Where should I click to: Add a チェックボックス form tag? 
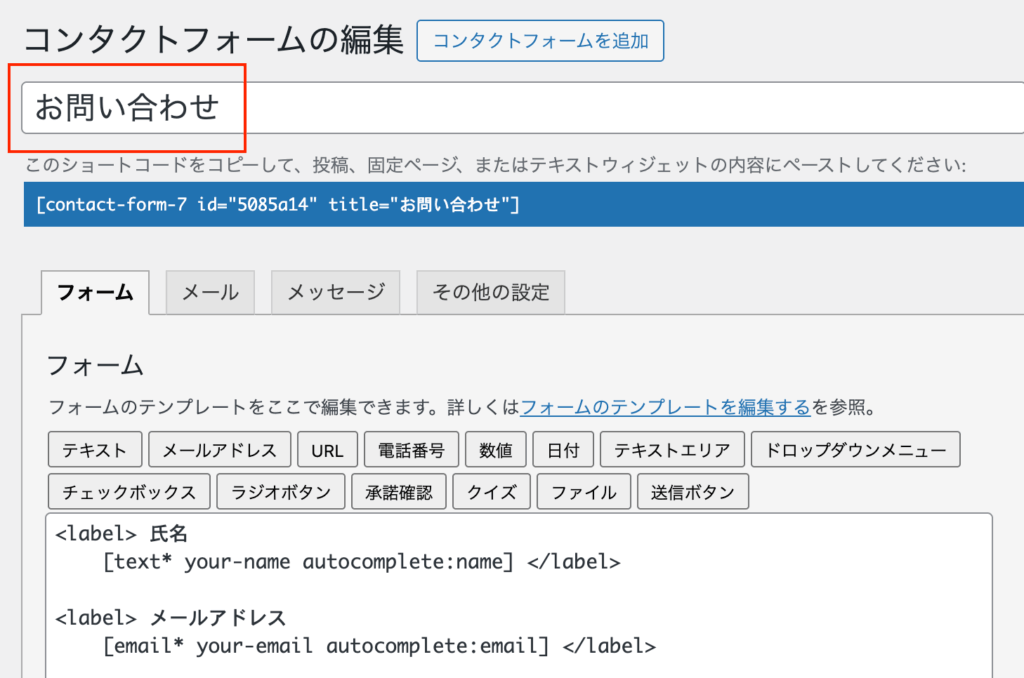(129, 492)
